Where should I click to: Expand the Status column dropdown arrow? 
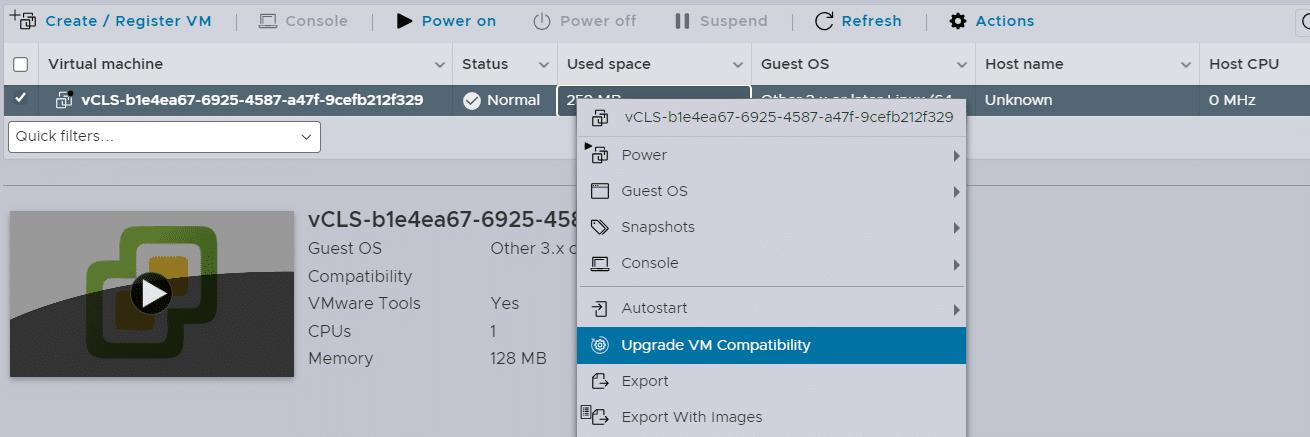pos(545,64)
